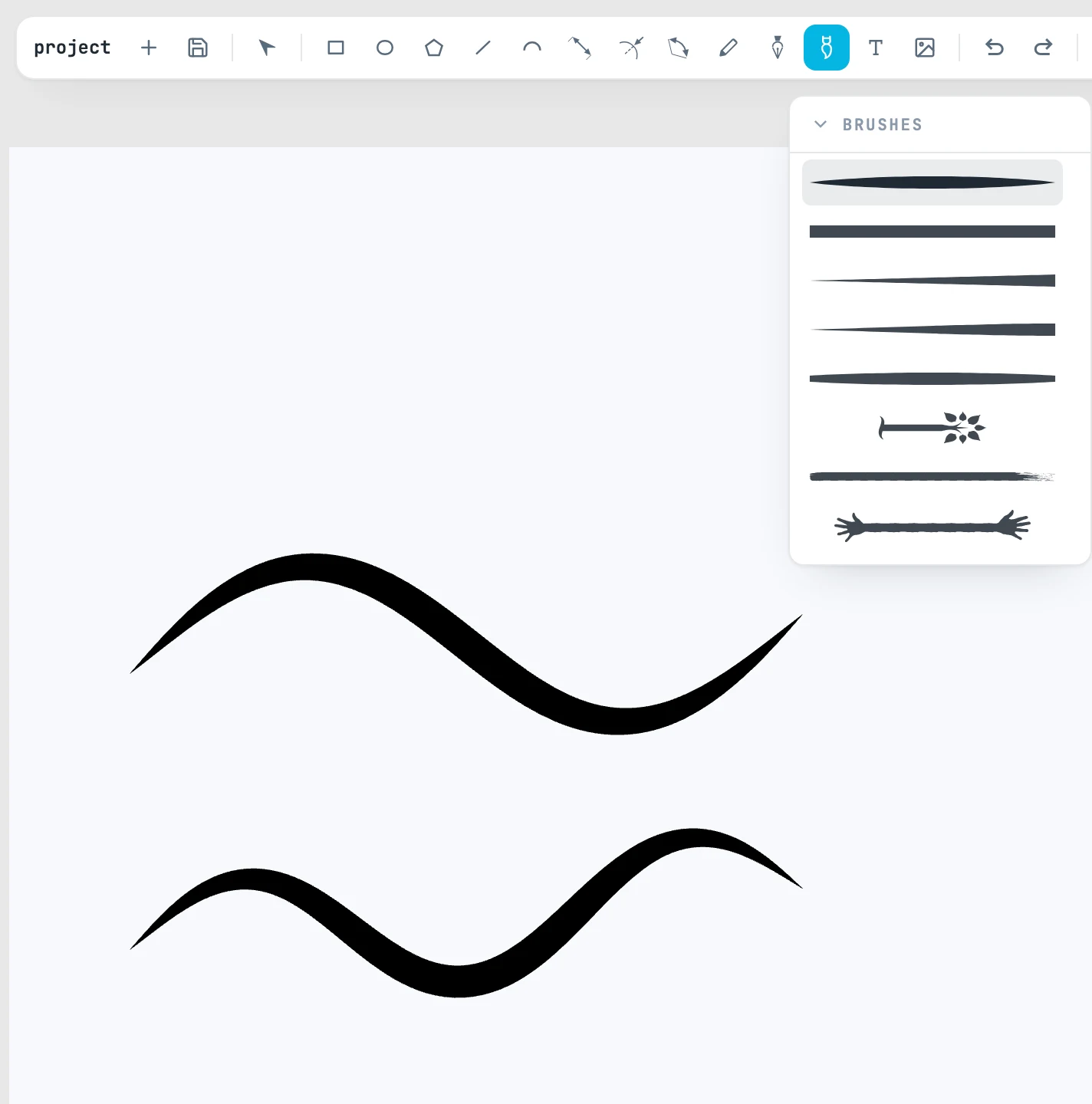Image resolution: width=1092 pixels, height=1104 pixels.
Task: Pick the Polygon shape tool
Action: tap(434, 48)
